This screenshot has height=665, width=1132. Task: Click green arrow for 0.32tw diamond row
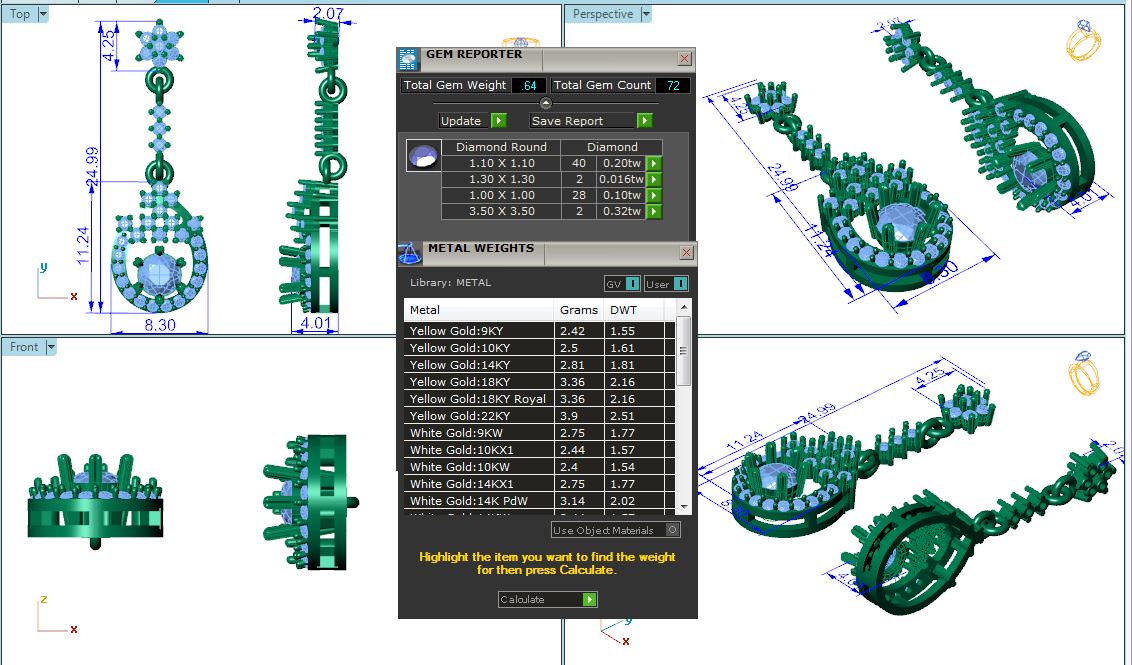tap(654, 211)
